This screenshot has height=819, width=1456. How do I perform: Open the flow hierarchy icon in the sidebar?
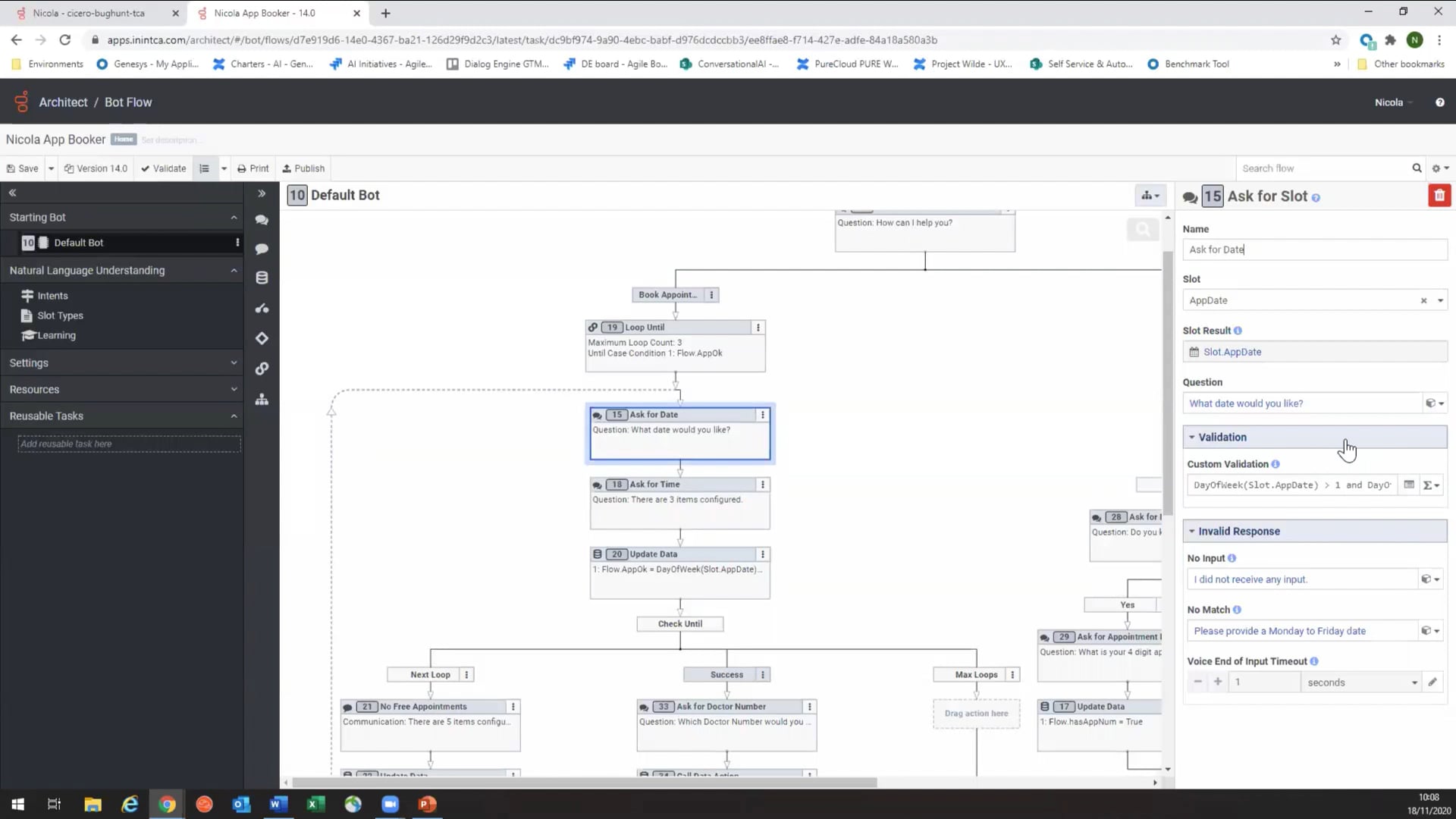[x=262, y=399]
